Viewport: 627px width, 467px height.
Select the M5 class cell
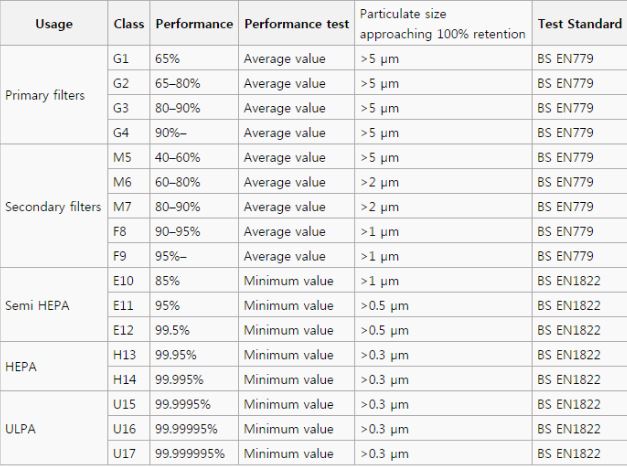[129, 157]
